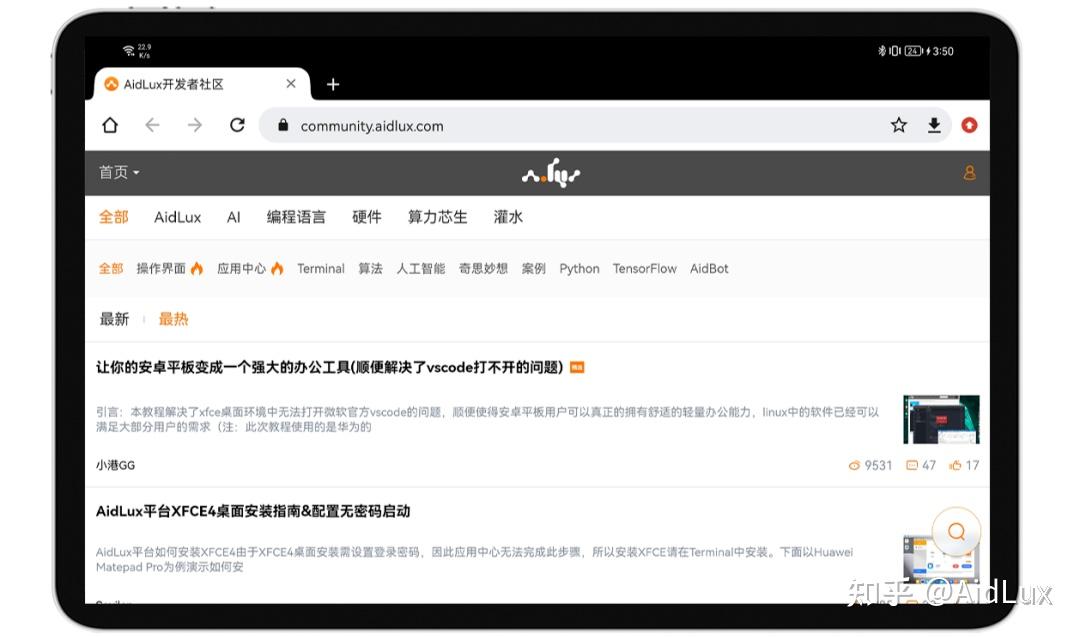Click the padlock site security icon
1080x638 pixels.
(x=282, y=125)
